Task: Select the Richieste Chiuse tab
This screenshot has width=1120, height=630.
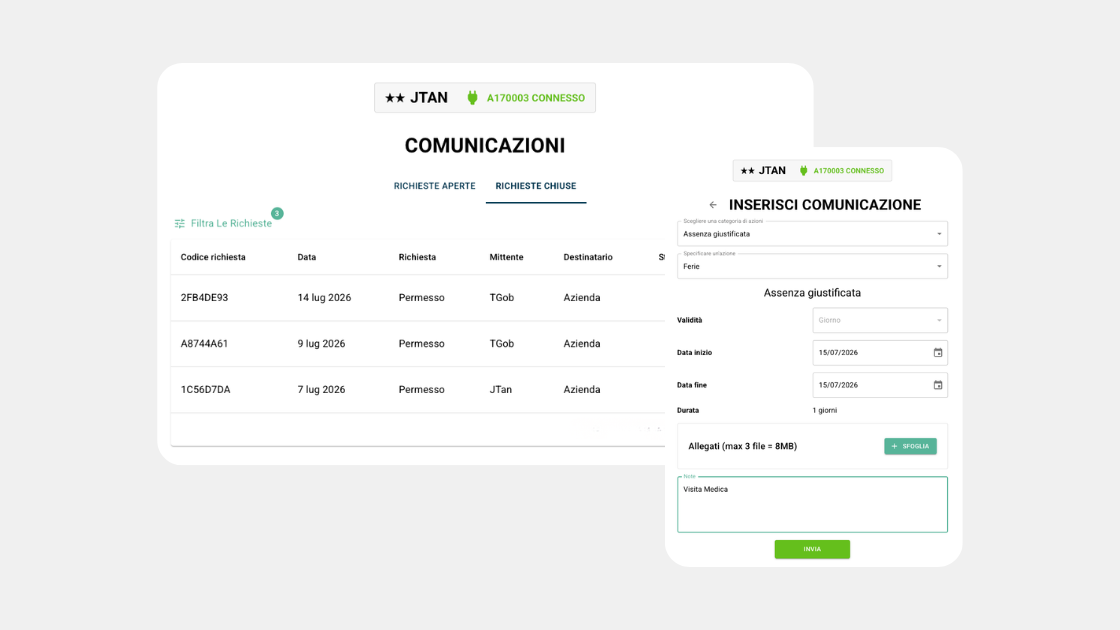Action: pyautogui.click(x=536, y=186)
